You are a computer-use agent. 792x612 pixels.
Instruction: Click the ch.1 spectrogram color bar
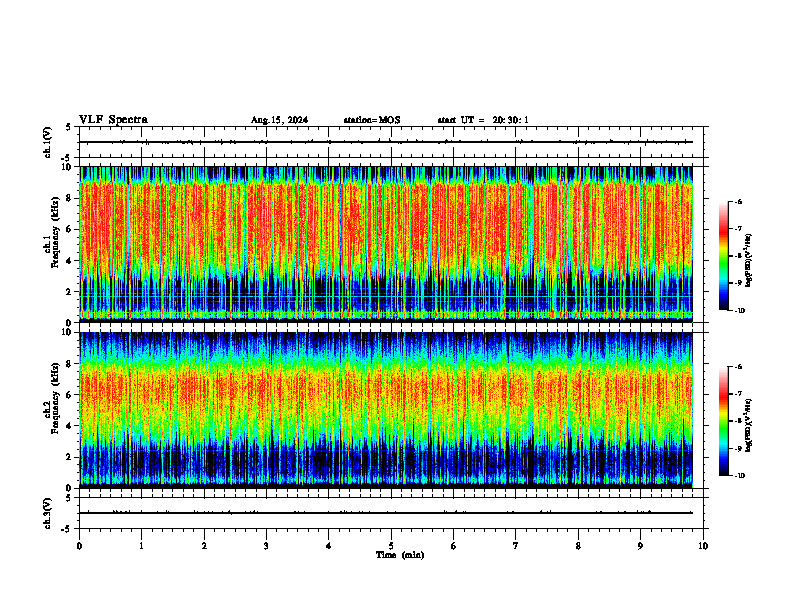[x=724, y=256]
